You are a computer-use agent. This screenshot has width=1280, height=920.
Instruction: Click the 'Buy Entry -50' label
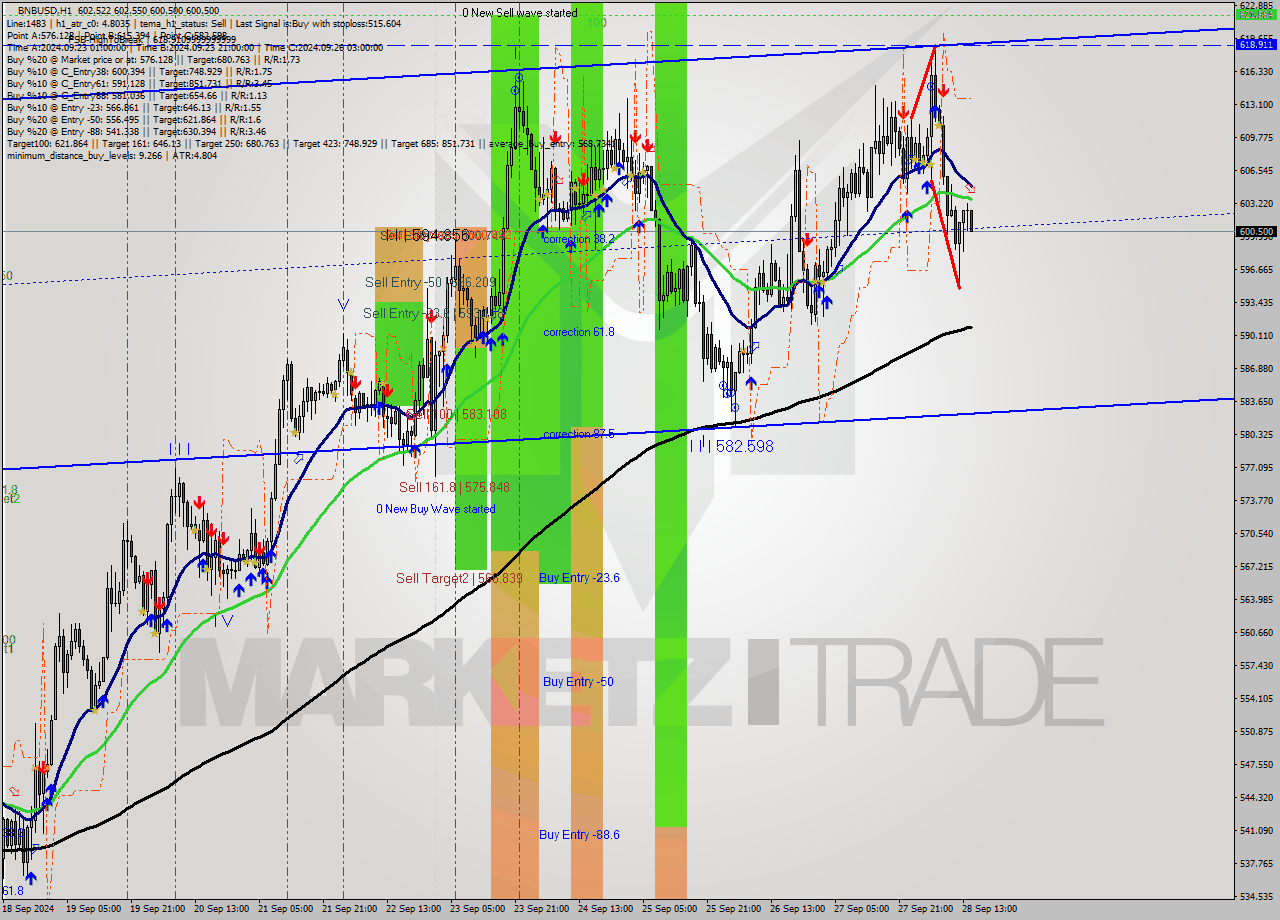tap(578, 682)
